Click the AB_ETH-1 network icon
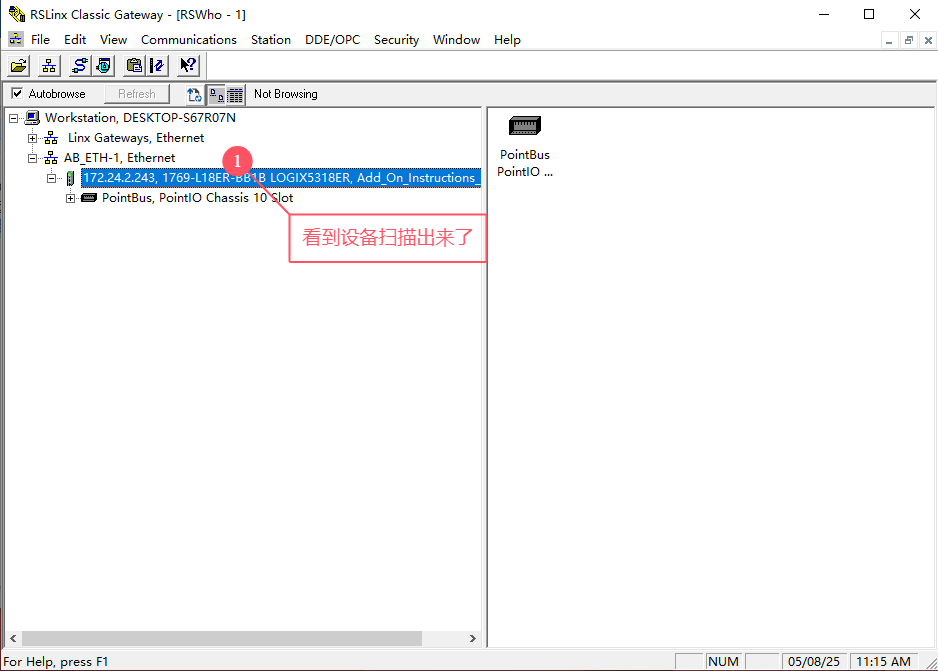The image size is (938, 671). [51, 158]
